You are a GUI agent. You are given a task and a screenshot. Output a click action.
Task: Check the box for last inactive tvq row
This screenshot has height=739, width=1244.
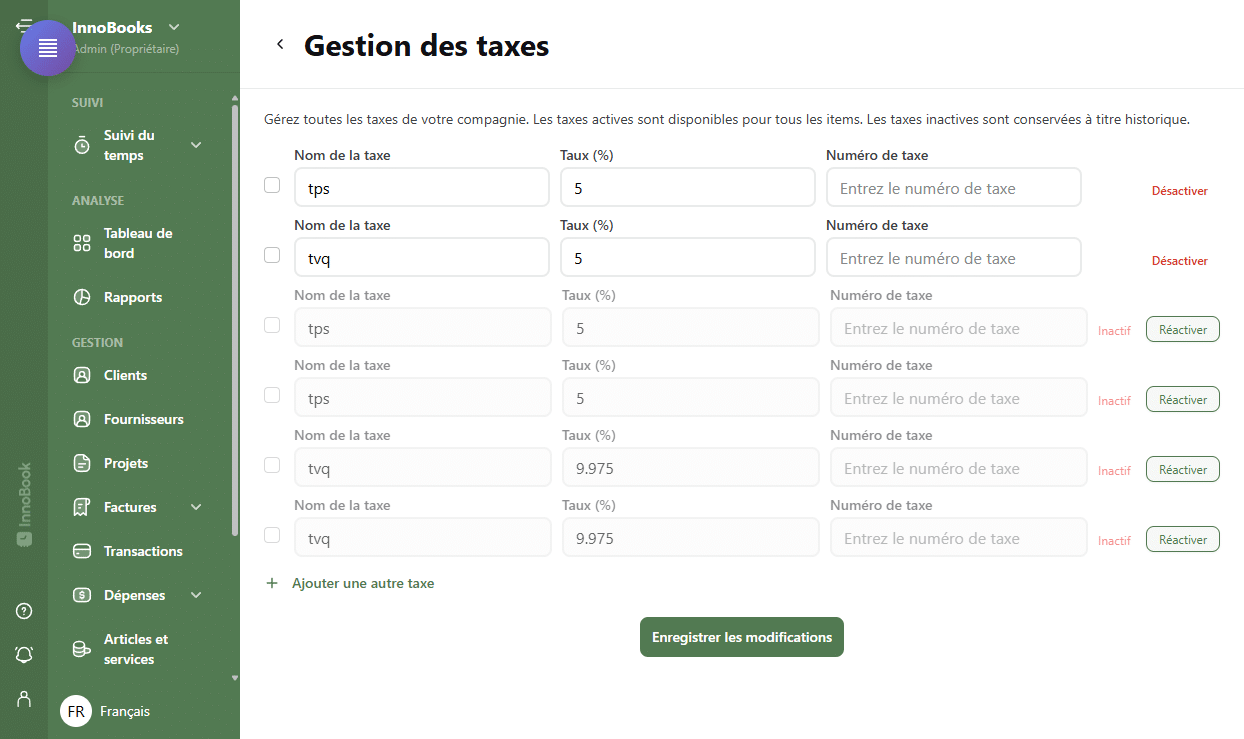[x=272, y=535]
